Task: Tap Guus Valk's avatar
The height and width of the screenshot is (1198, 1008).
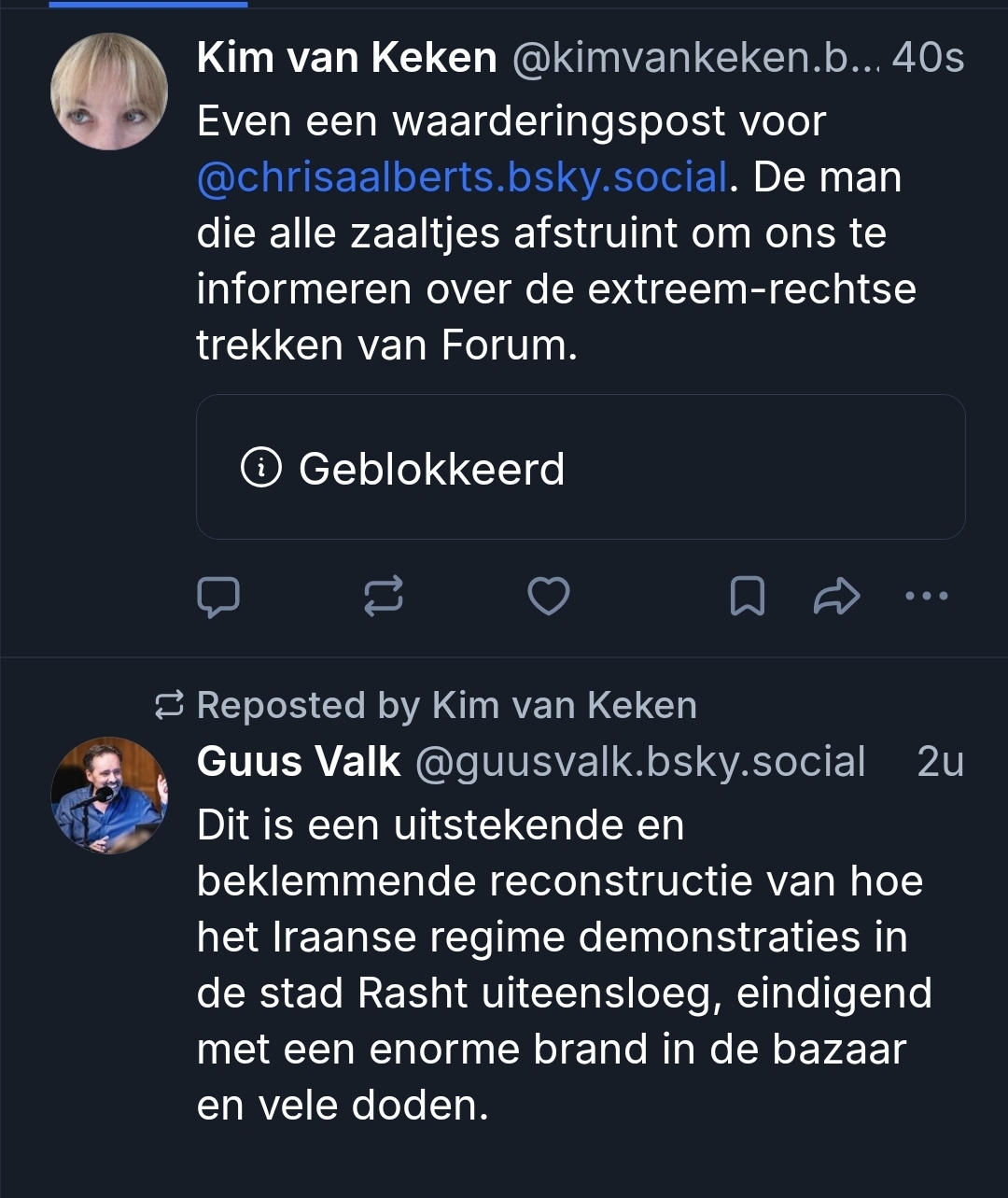Action: [x=109, y=796]
